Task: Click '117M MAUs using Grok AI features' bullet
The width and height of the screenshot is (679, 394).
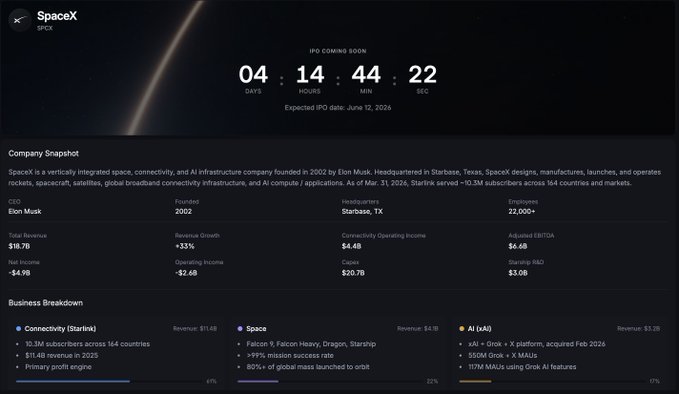Action: pos(522,367)
